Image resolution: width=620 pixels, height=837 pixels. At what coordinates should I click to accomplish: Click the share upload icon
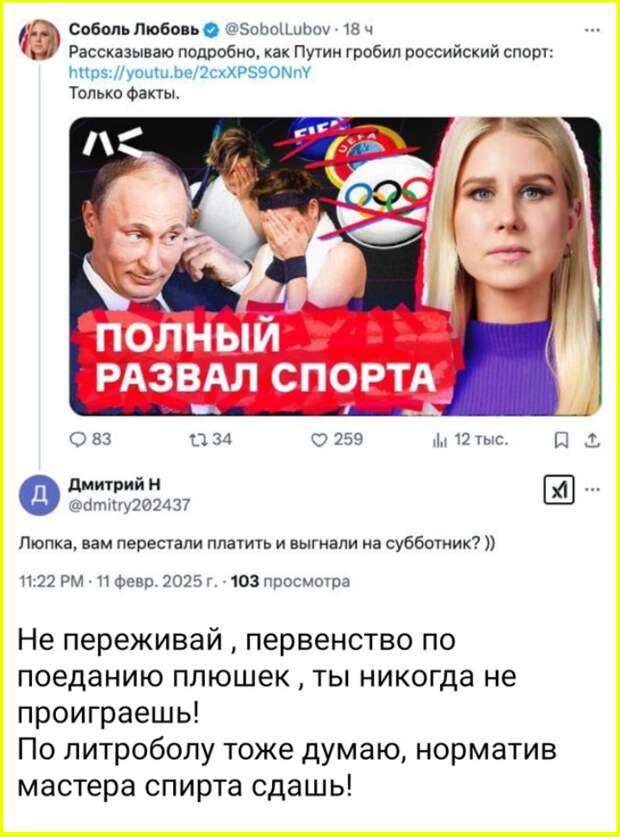592,440
